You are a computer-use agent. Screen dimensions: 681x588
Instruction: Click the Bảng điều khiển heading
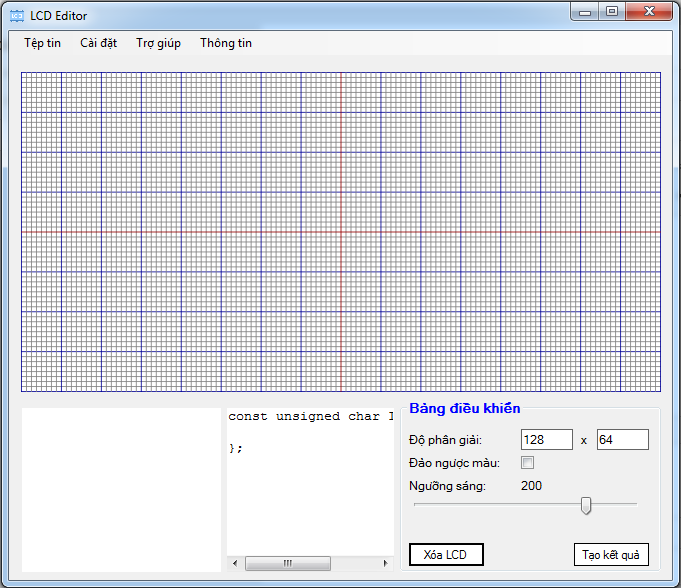pos(464,408)
